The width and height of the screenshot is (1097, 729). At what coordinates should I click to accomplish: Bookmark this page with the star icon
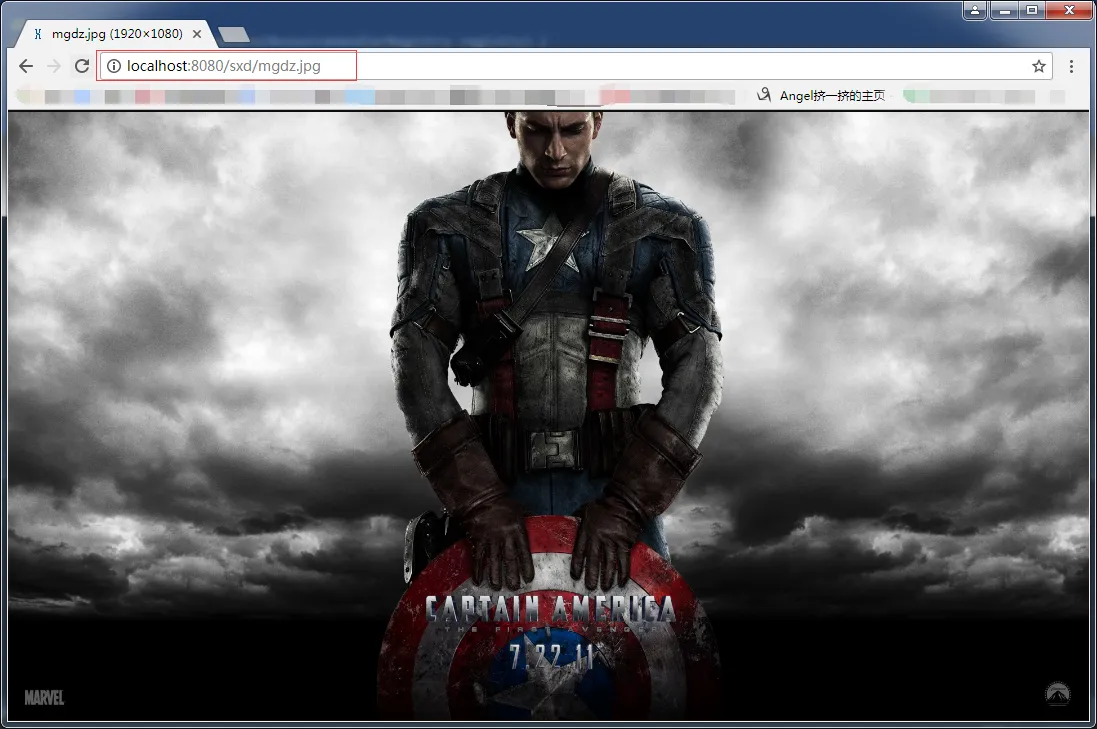click(1039, 66)
